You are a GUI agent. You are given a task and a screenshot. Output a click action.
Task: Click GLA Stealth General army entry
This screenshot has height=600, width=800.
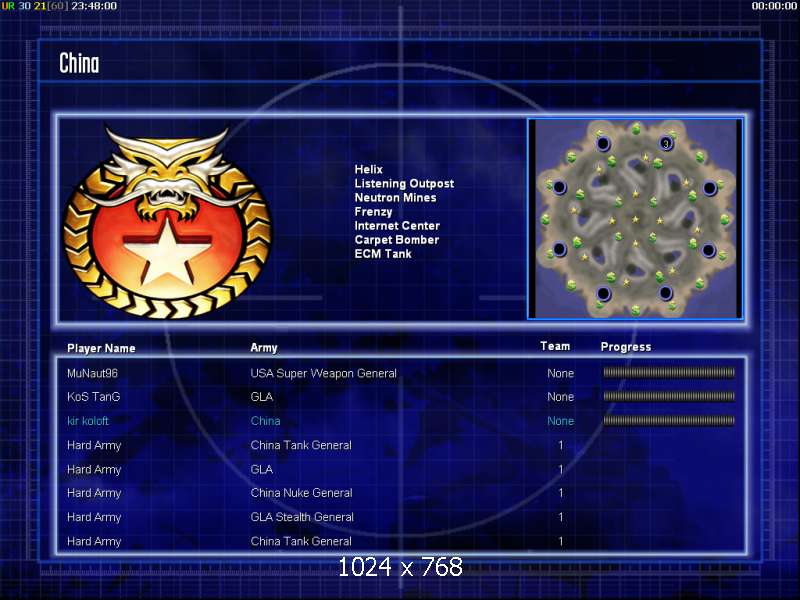[x=302, y=517]
